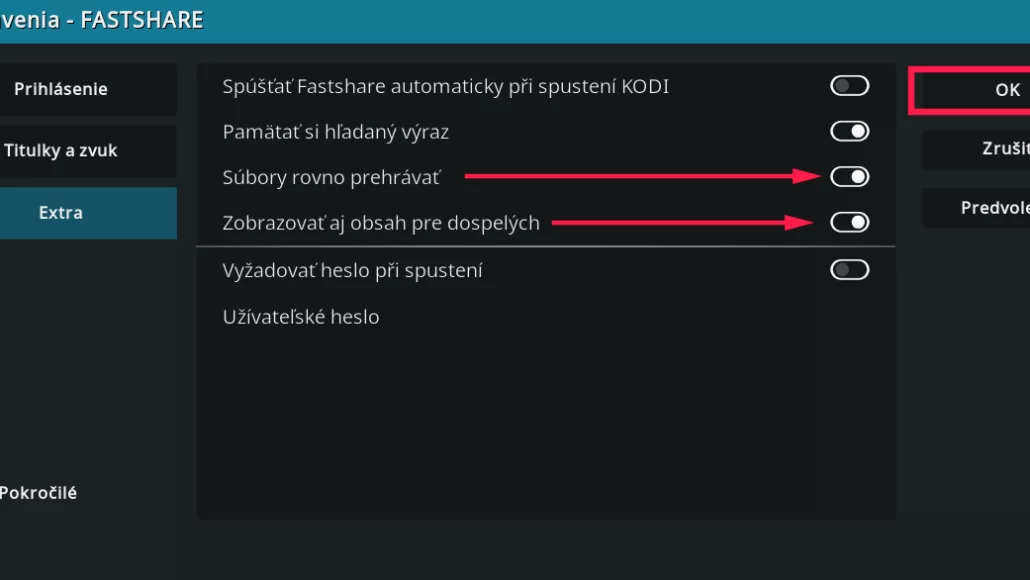
Task: Open the "Prihlásenie" settings section
Action: tap(60, 89)
